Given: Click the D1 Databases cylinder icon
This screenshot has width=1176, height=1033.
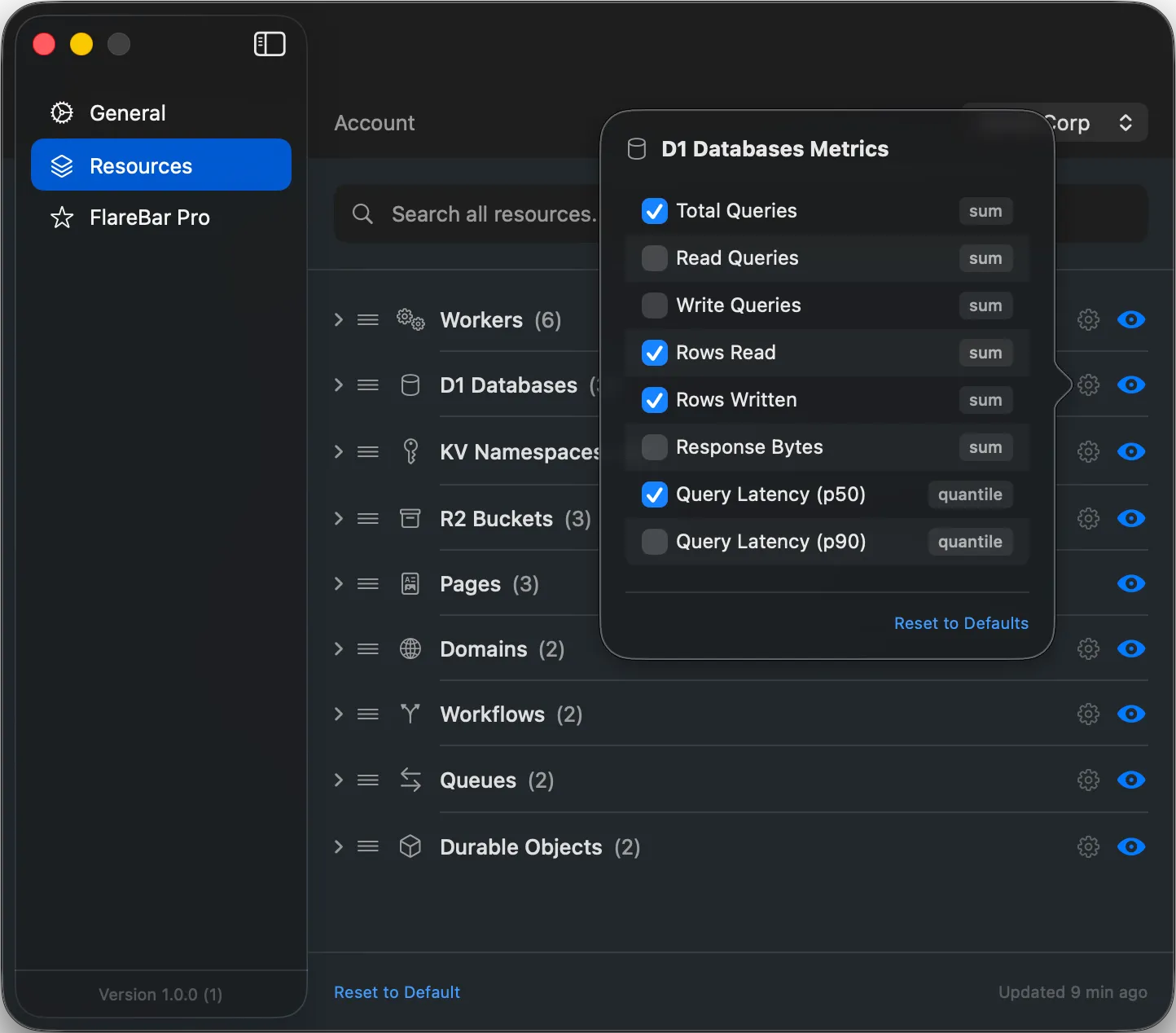Looking at the screenshot, I should [x=410, y=385].
